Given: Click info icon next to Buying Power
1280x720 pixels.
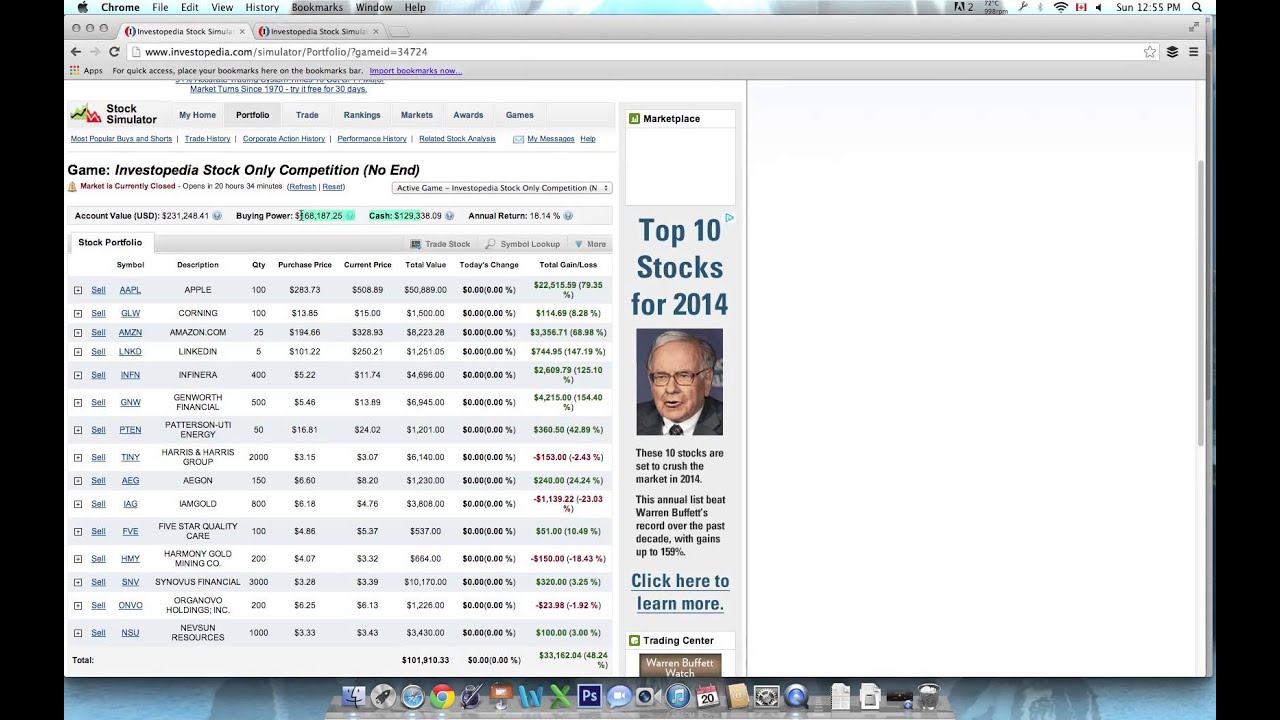Looking at the screenshot, I should click(x=350, y=216).
